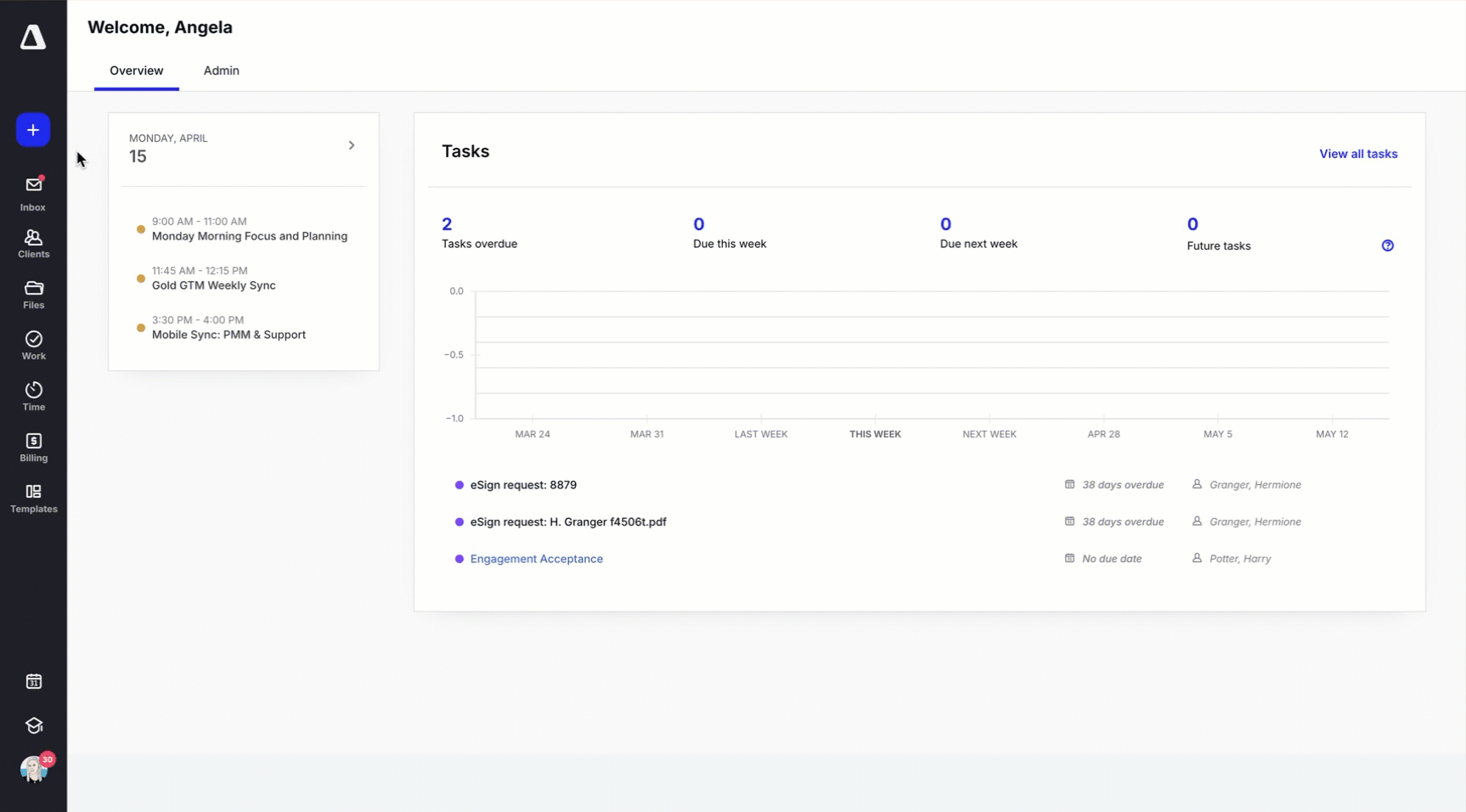The width and height of the screenshot is (1466, 812).
Task: Select the eSign request: 8879 task row
Action: (523, 485)
